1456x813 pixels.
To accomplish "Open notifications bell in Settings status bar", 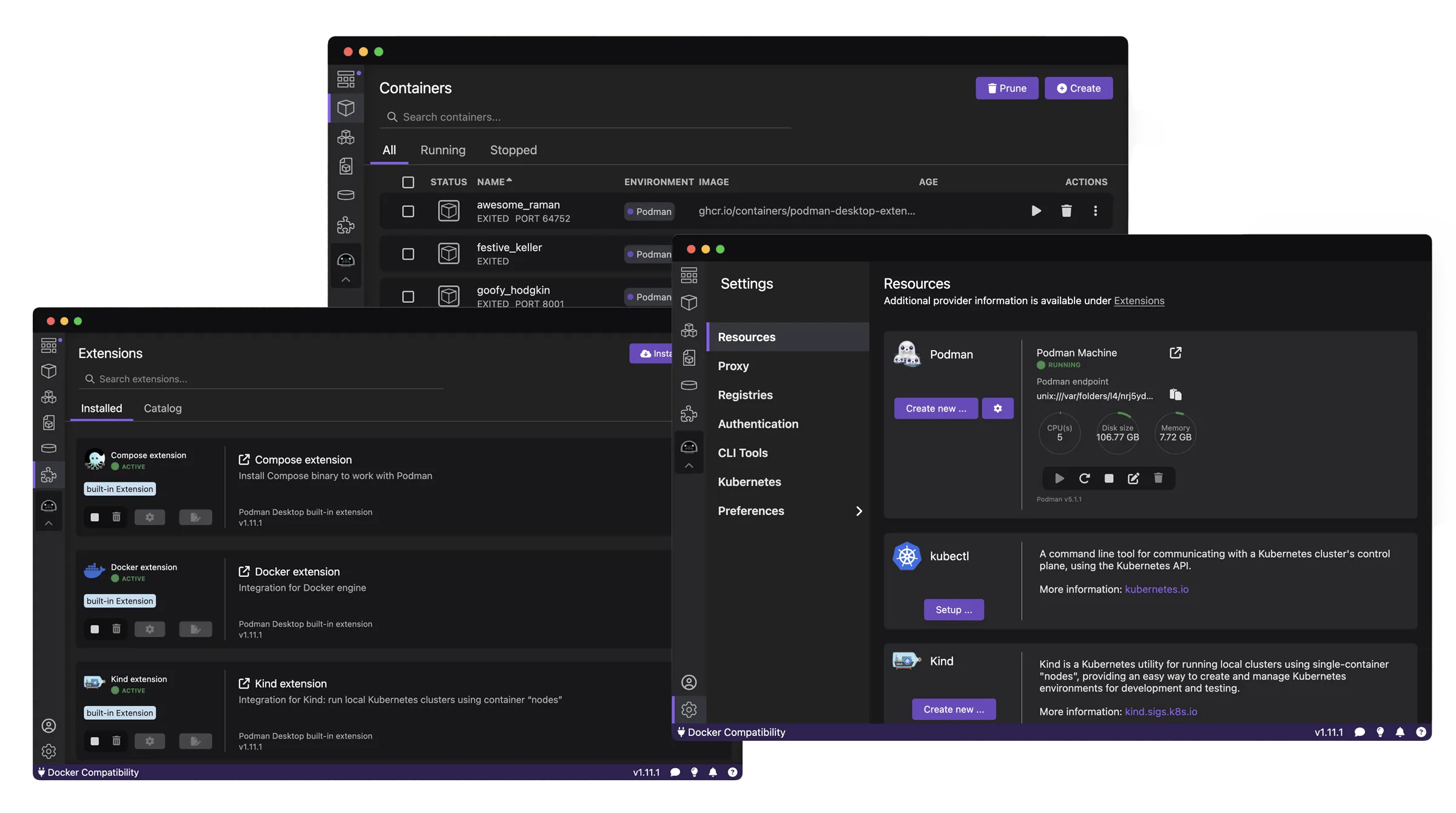I will [1400, 732].
